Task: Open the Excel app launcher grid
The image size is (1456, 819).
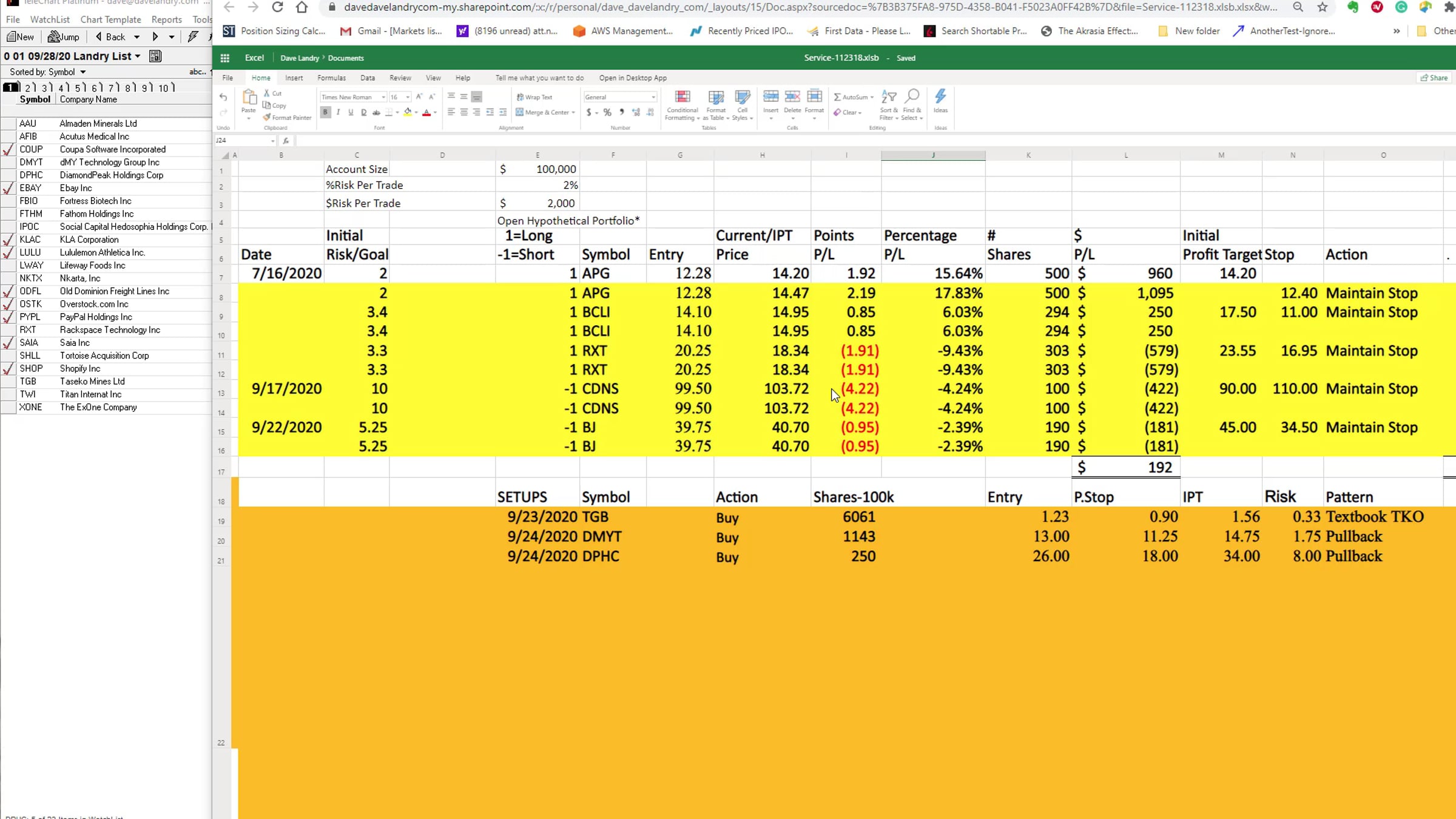Action: [225, 58]
